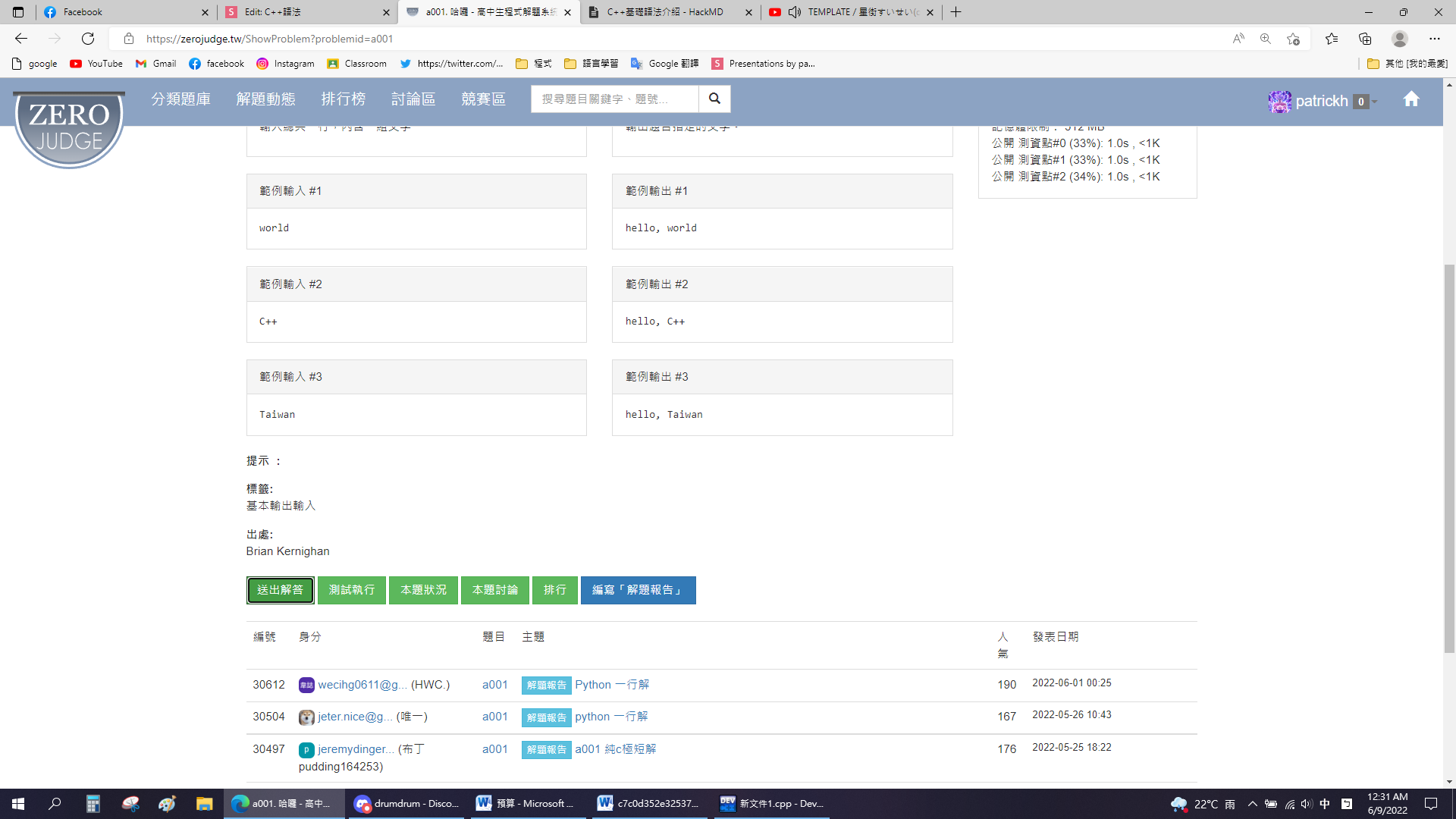The height and width of the screenshot is (819, 1456).
Task: Expand patrickh user dropdown arrow
Action: click(1374, 102)
